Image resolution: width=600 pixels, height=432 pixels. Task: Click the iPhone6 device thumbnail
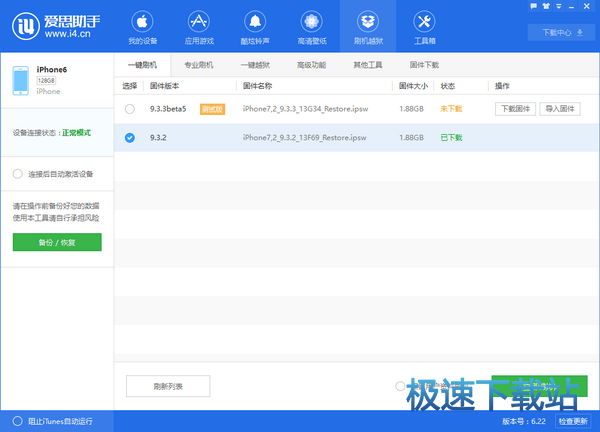tap(21, 80)
